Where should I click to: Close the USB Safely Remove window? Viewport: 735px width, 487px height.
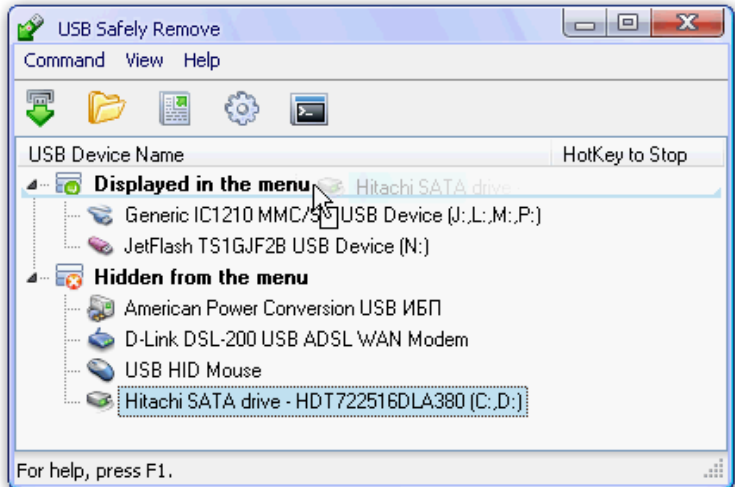tap(688, 23)
